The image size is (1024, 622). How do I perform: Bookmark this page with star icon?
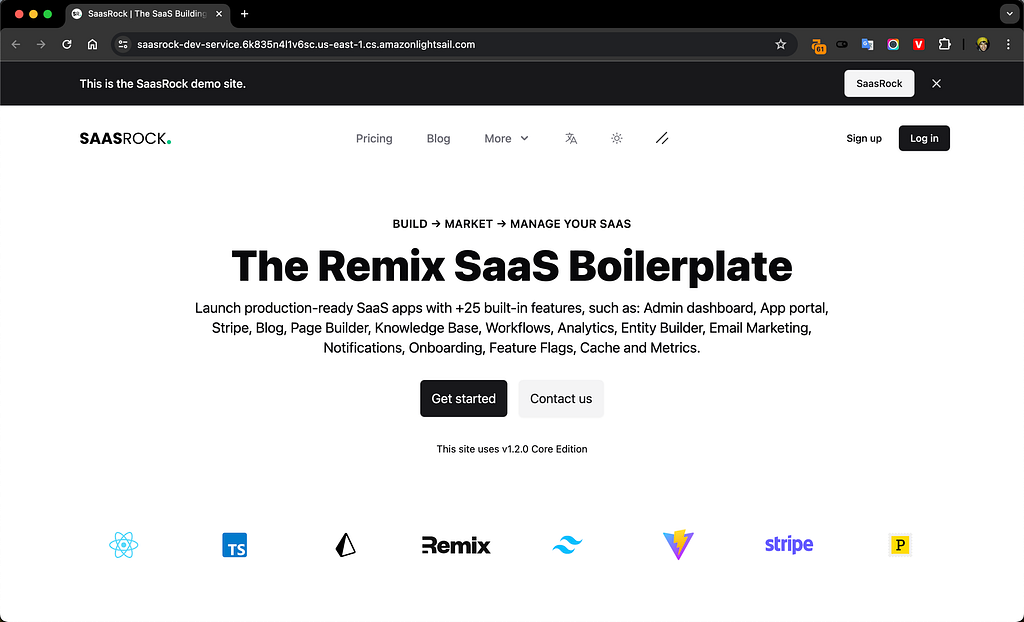[780, 44]
